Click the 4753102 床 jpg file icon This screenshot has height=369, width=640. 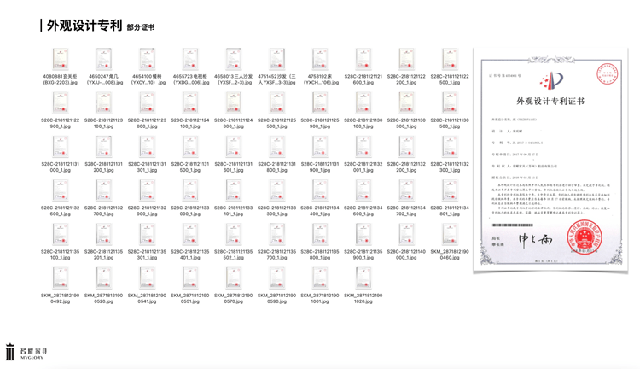pyautogui.click(x=320, y=59)
